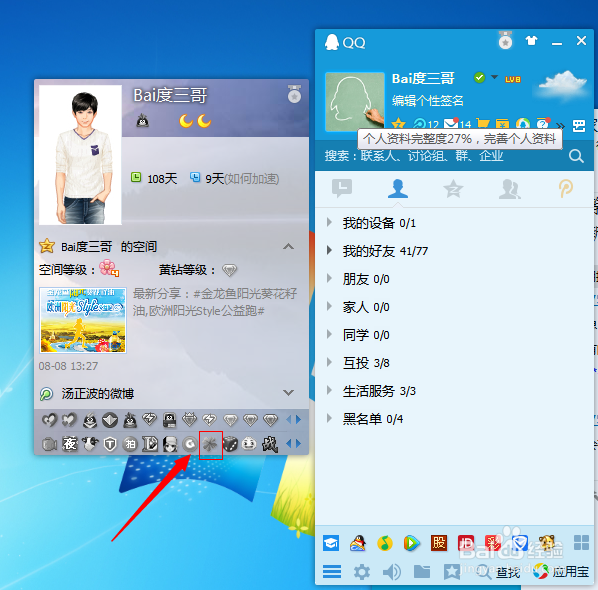598x590 pixels.
Task: Click the dice icon in profile card
Action: [230, 444]
